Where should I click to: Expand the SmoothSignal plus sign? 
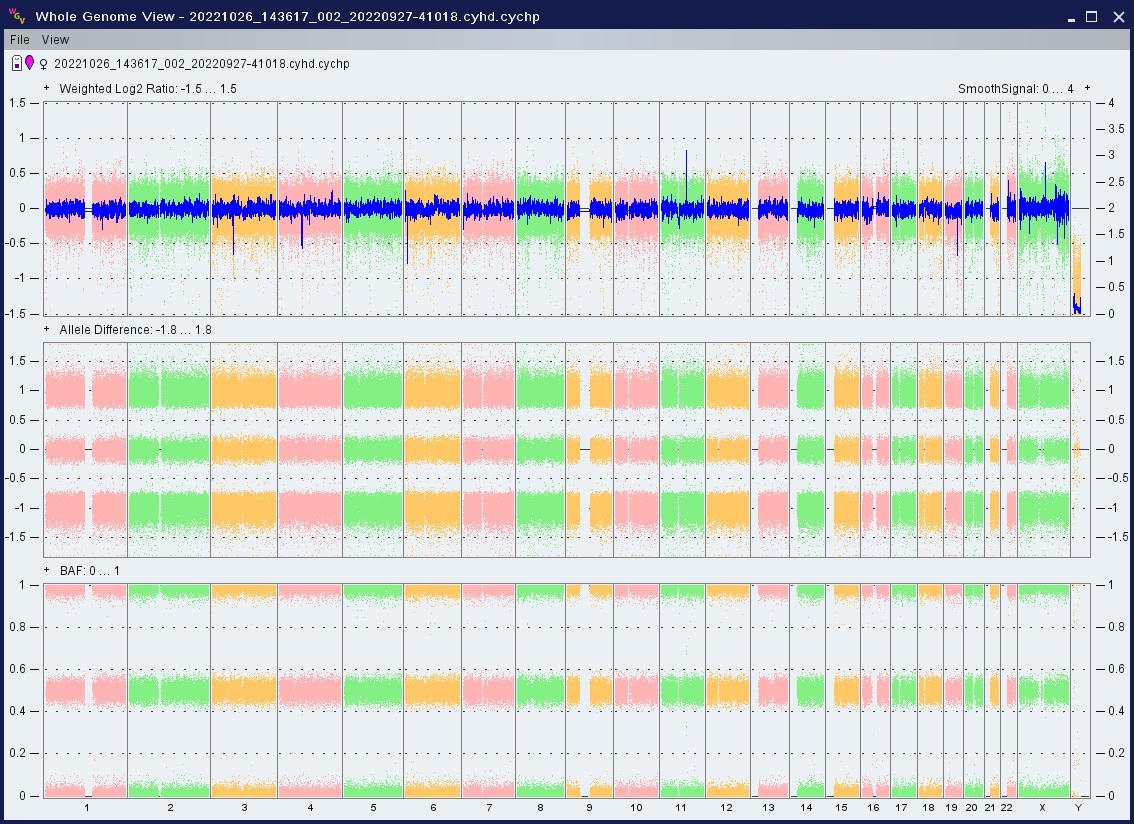point(1087,88)
